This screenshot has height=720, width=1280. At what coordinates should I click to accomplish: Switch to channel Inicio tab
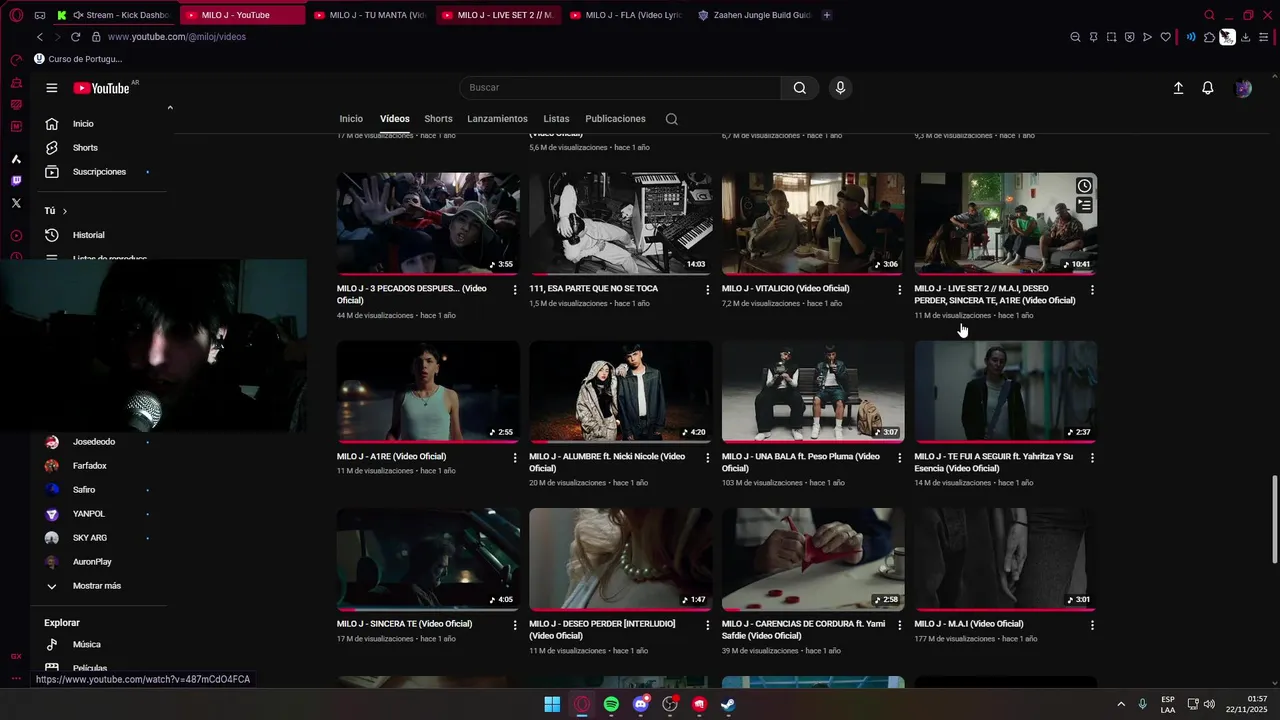[351, 119]
